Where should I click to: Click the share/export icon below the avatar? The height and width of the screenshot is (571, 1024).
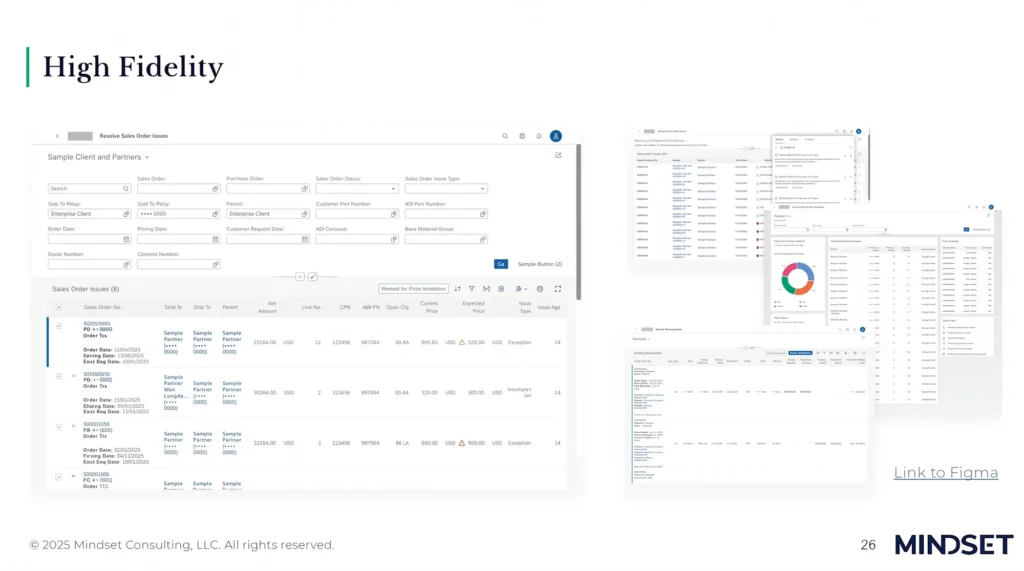pos(558,155)
